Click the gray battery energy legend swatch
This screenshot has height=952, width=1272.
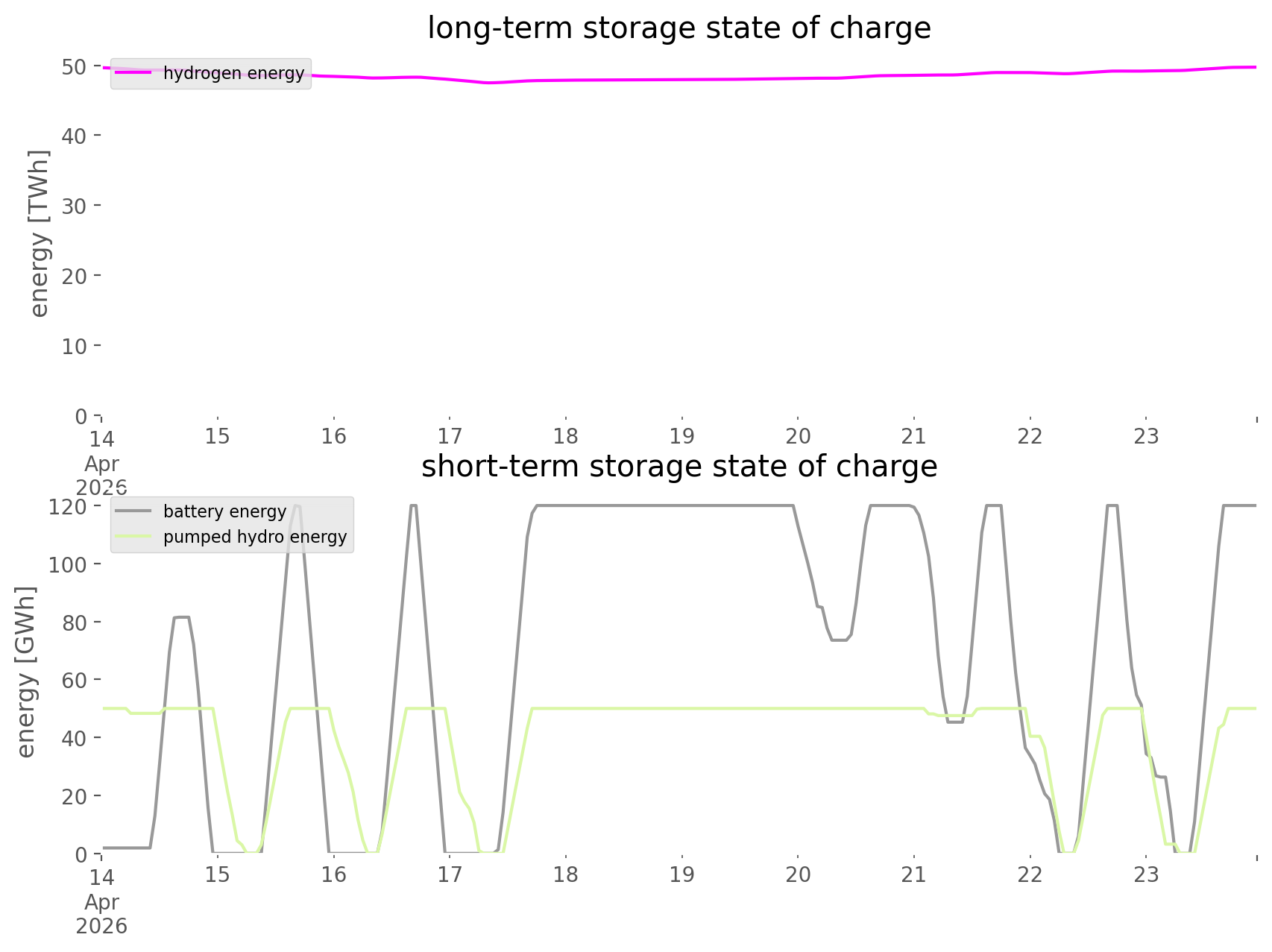click(x=133, y=511)
